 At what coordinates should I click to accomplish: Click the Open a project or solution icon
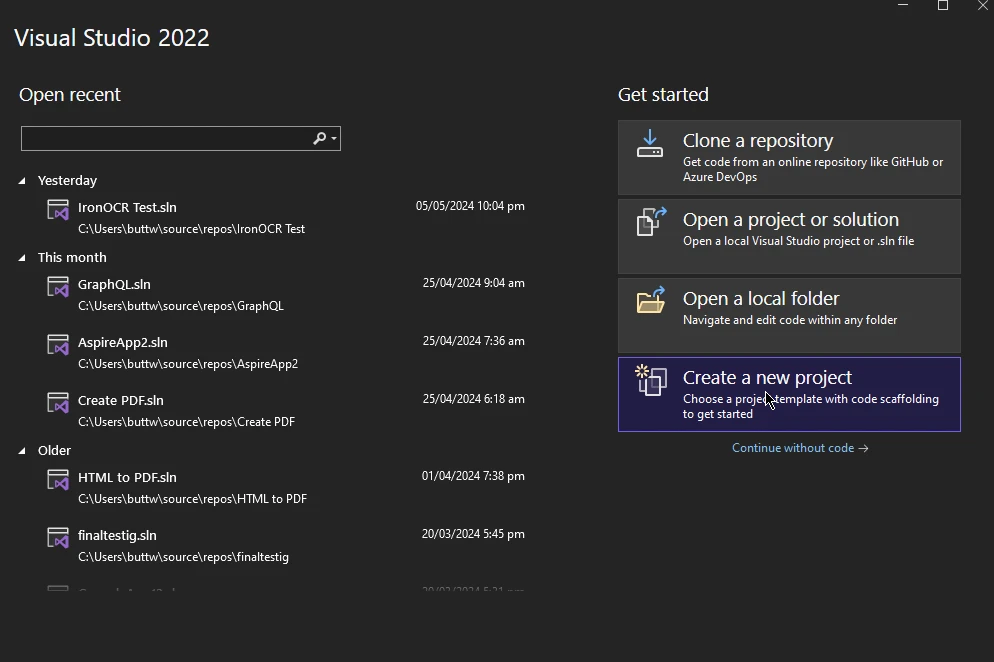click(651, 222)
